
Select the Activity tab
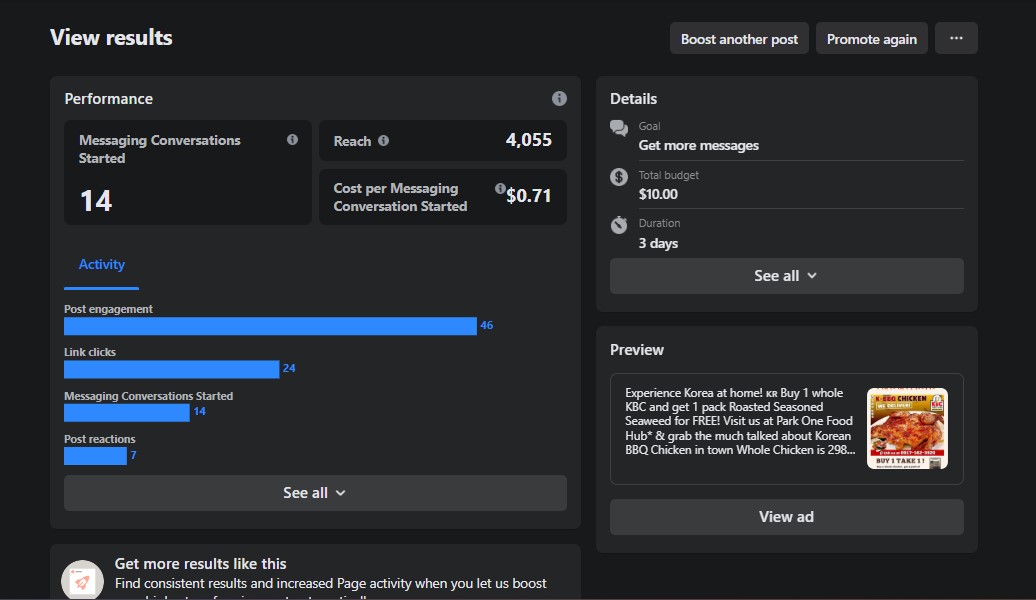pos(102,265)
